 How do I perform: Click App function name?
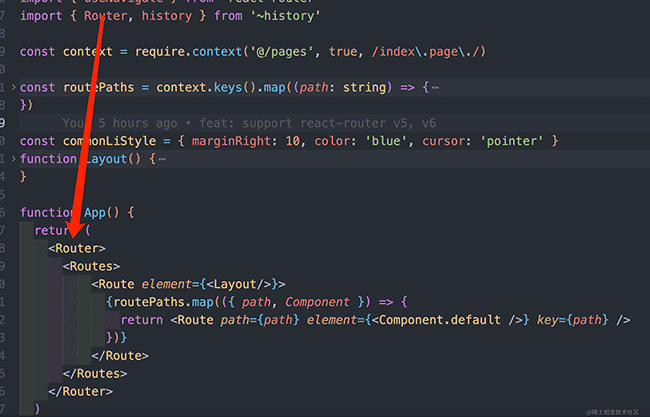pyautogui.click(x=95, y=213)
